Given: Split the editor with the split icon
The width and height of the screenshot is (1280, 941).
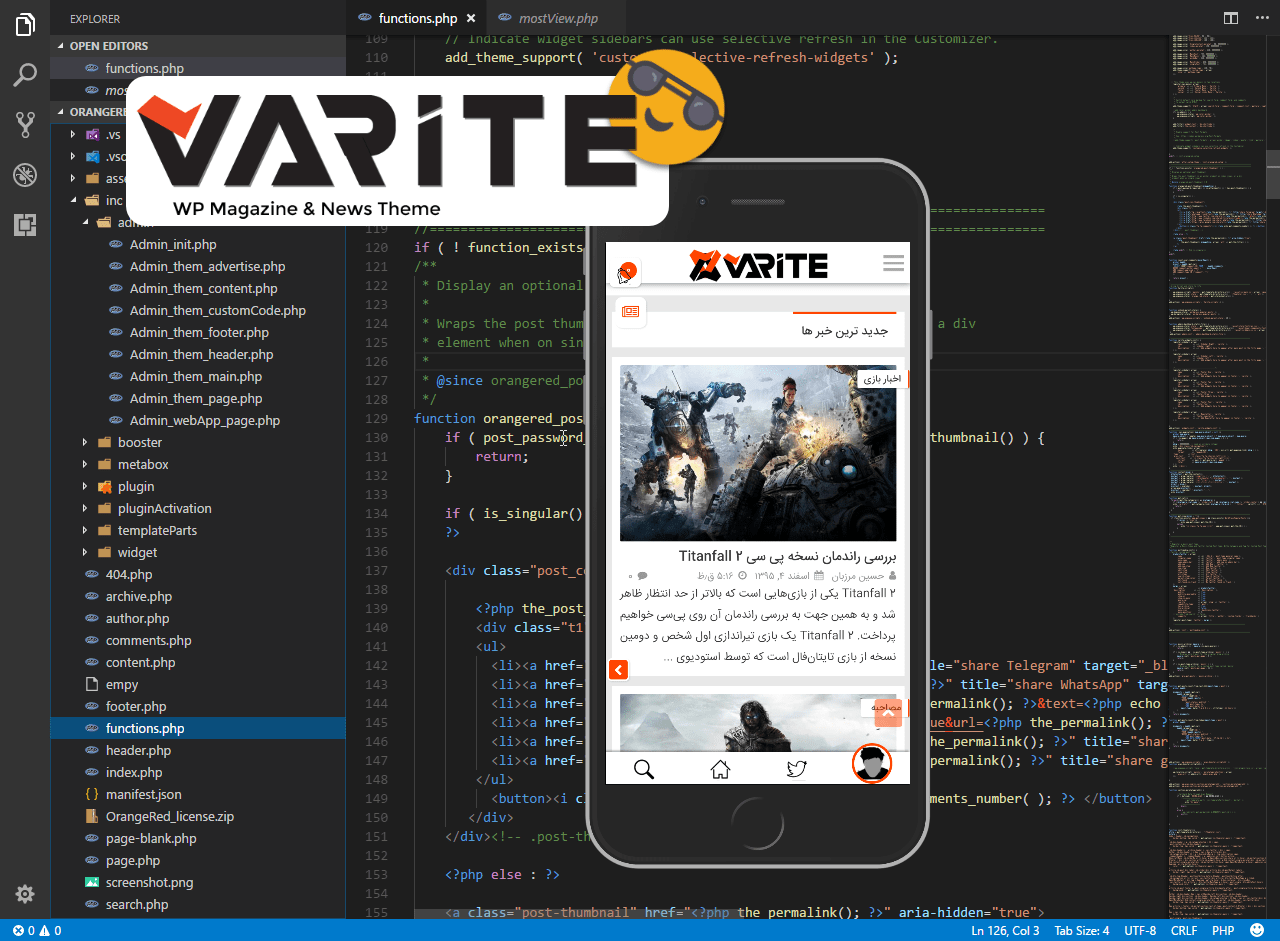Looking at the screenshot, I should pyautogui.click(x=1230, y=18).
